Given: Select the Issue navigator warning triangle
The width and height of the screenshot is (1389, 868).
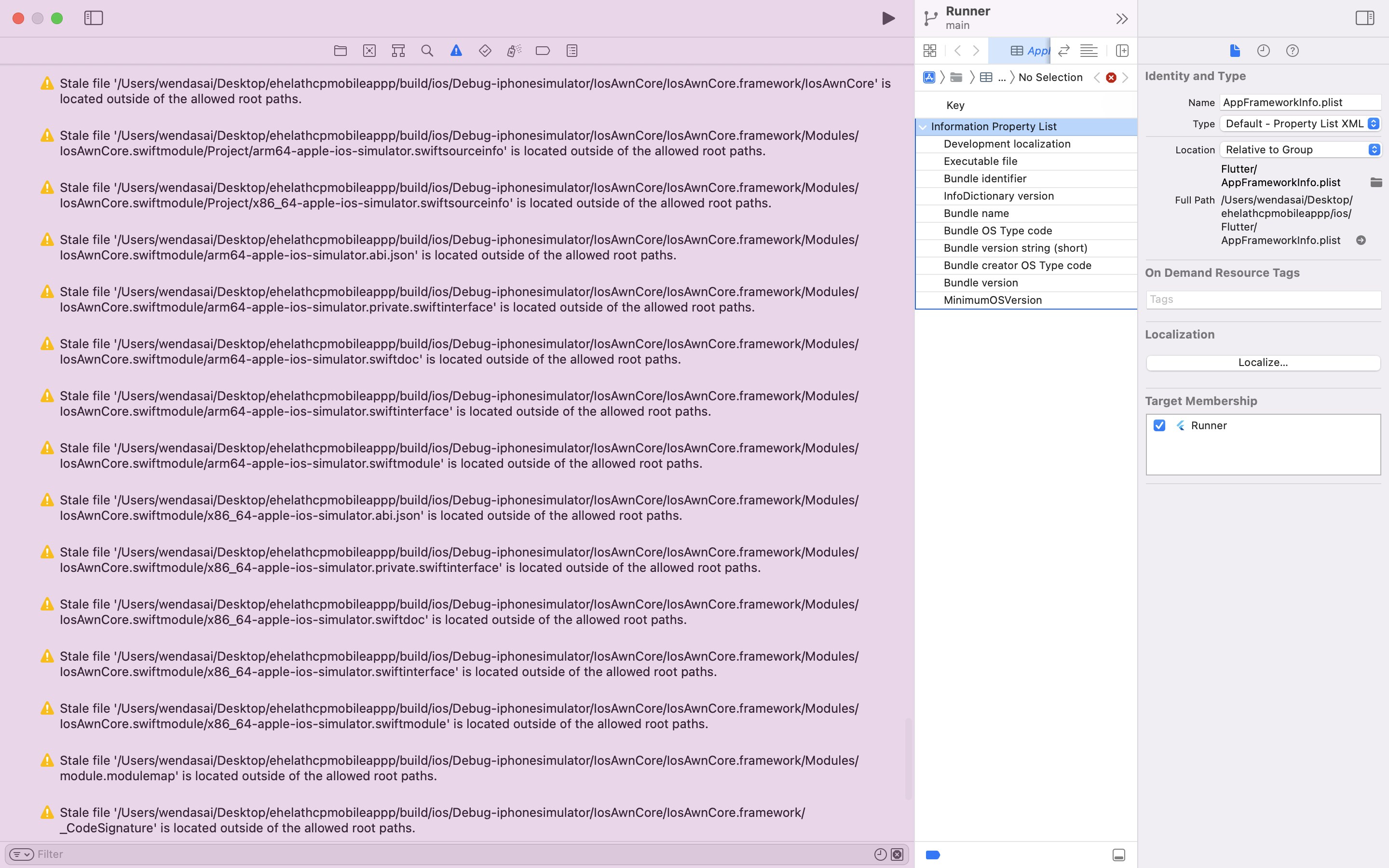Looking at the screenshot, I should (455, 51).
